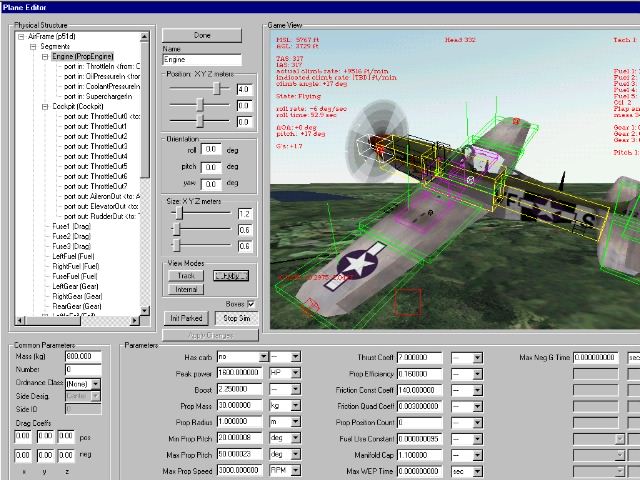The image size is (640, 480).
Task: Click the Name text field
Action: (202, 60)
